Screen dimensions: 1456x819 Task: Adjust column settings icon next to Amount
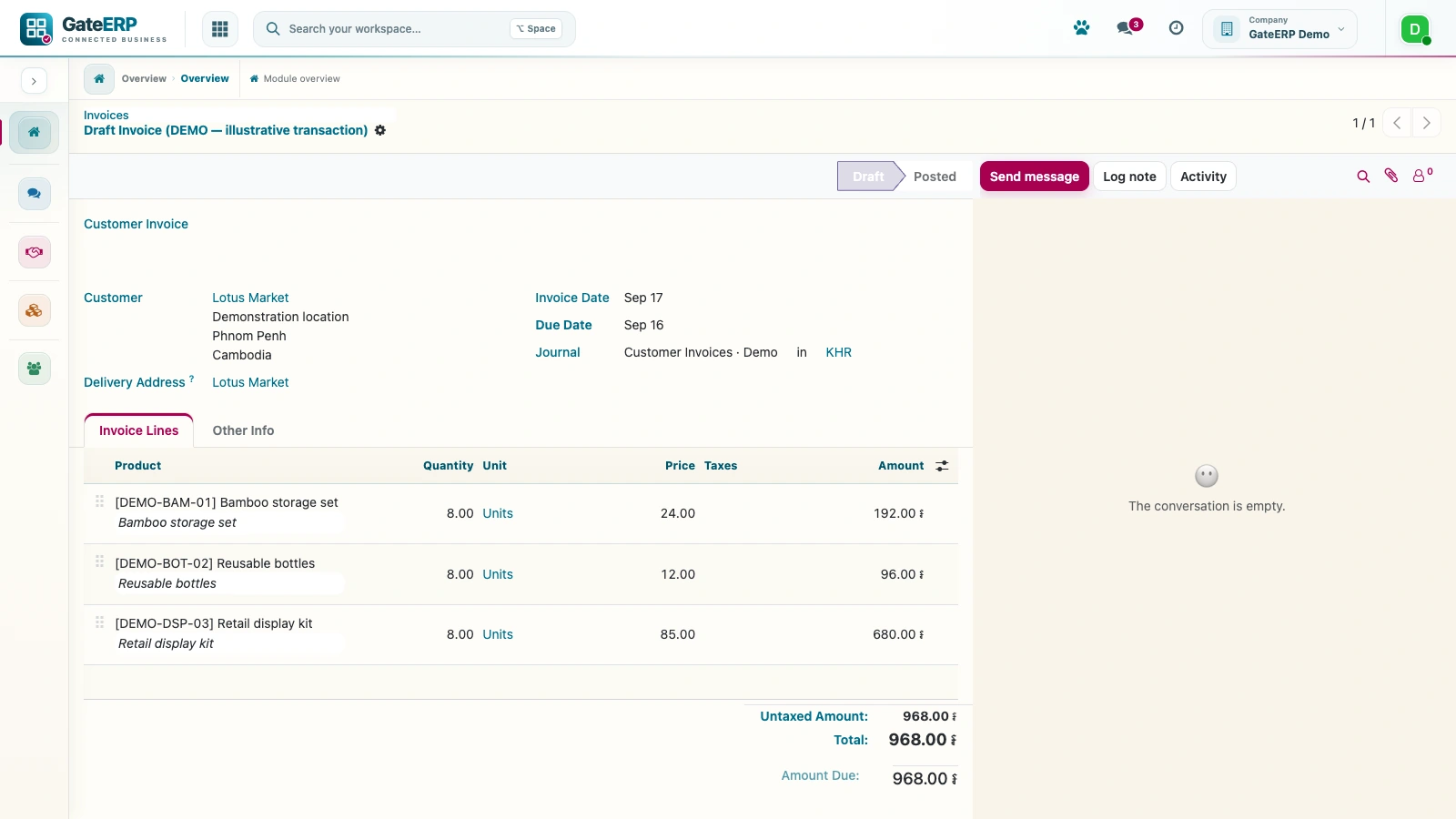click(942, 466)
